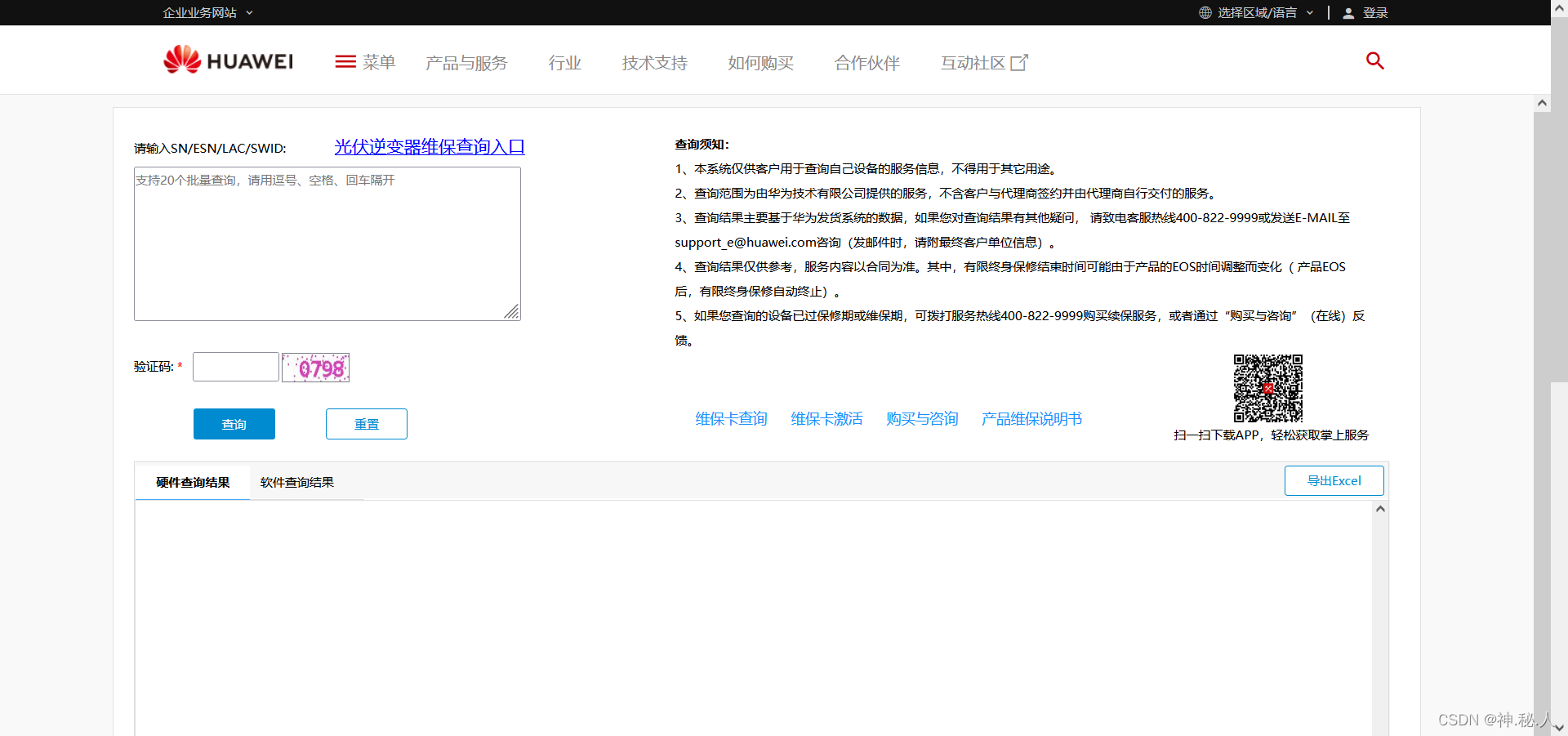Open 如何购买 navigation menu
This screenshot has width=1568, height=736.
point(761,63)
